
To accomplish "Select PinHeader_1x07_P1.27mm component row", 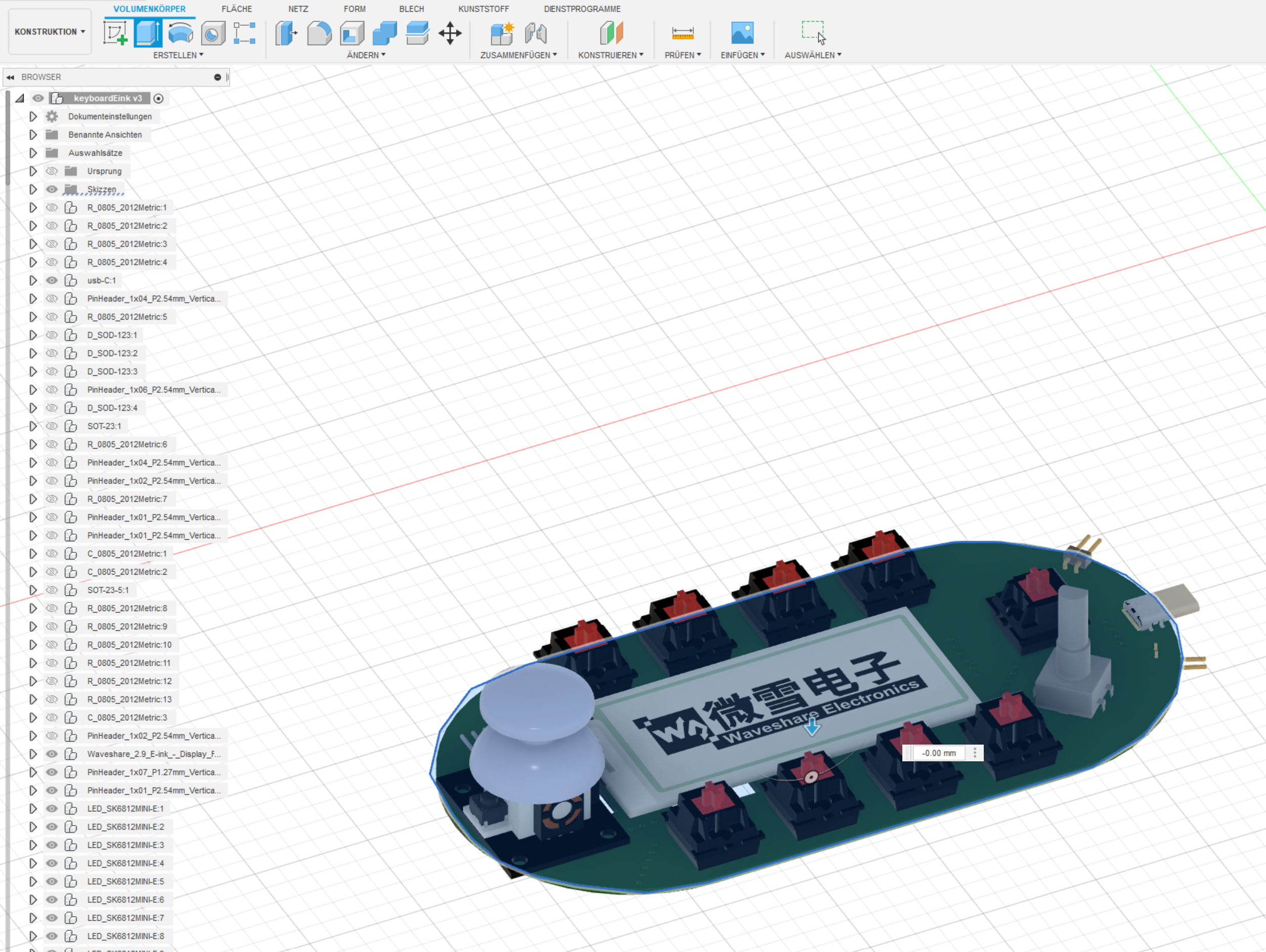I will pos(154,772).
